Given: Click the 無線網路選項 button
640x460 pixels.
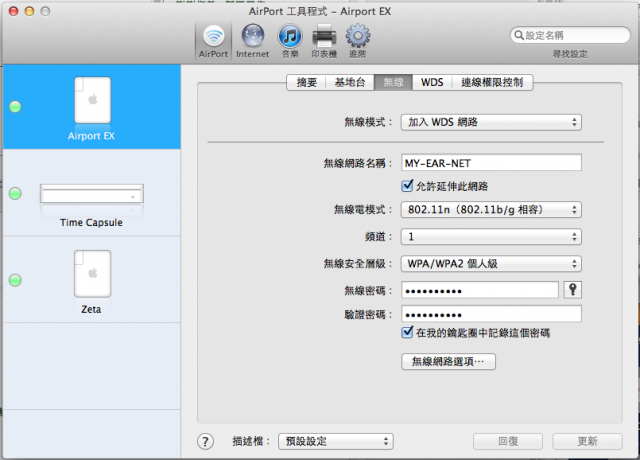Looking at the screenshot, I should click(x=448, y=362).
